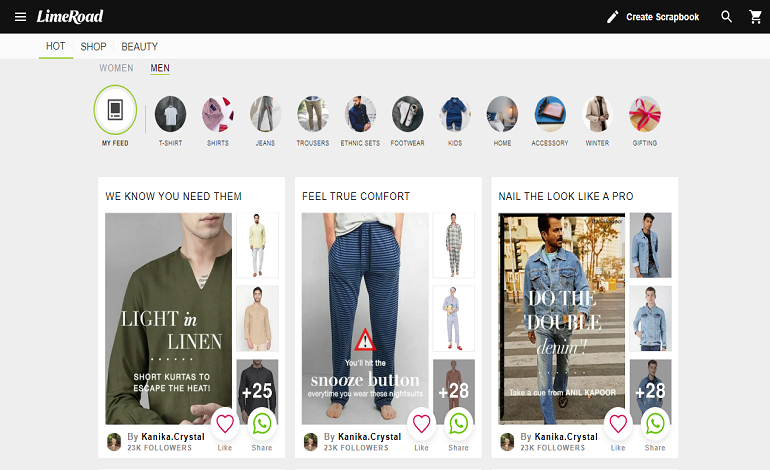
Task: Like the Light in Linen story
Action: point(225,424)
